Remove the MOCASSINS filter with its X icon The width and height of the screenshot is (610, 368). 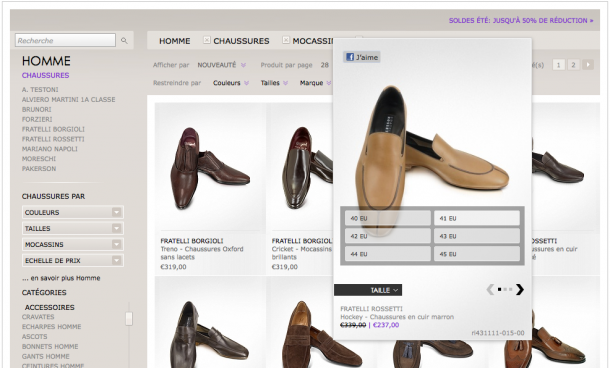point(286,40)
